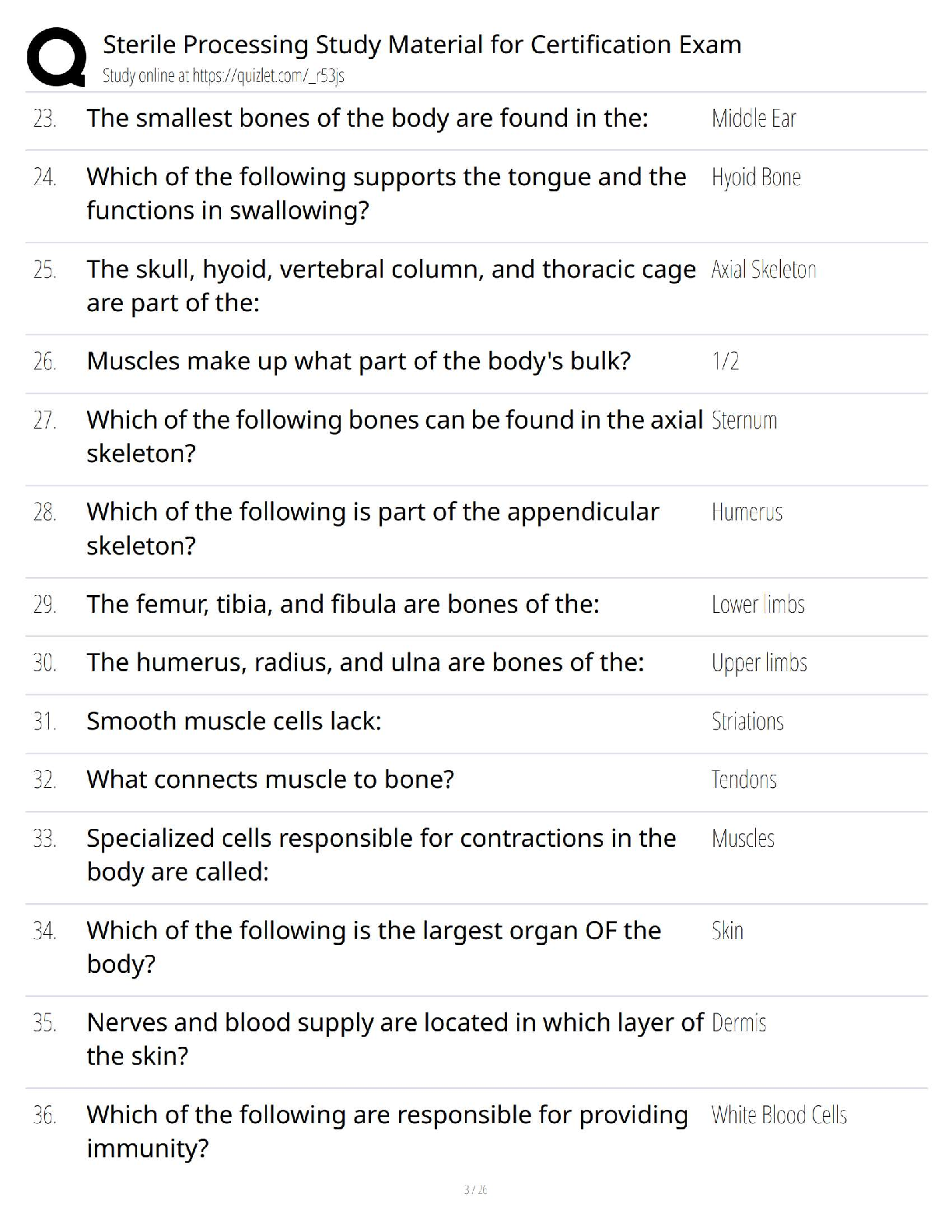Select the 'Upper limbs' answer
This screenshot has width=952, height=1232.
[759, 663]
